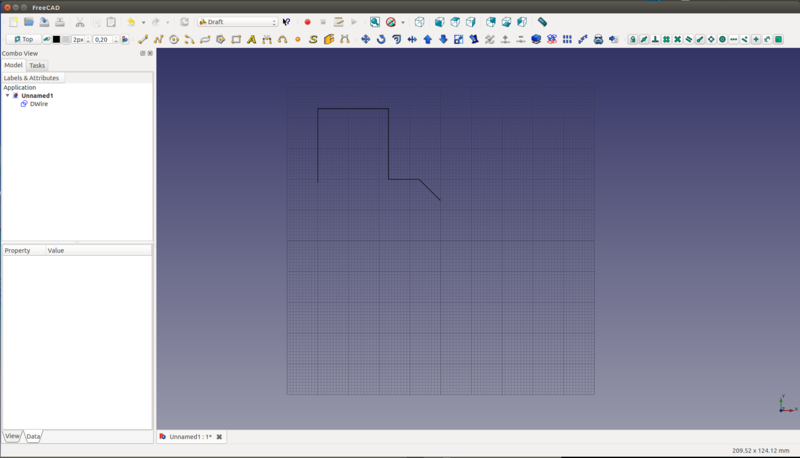800x458 pixels.
Task: Toggle the snap lock button
Action: click(632, 40)
